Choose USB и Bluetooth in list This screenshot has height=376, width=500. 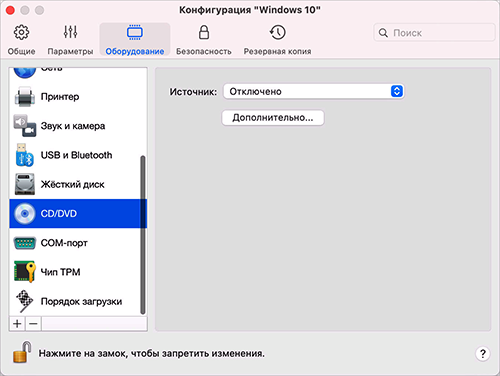(78, 155)
